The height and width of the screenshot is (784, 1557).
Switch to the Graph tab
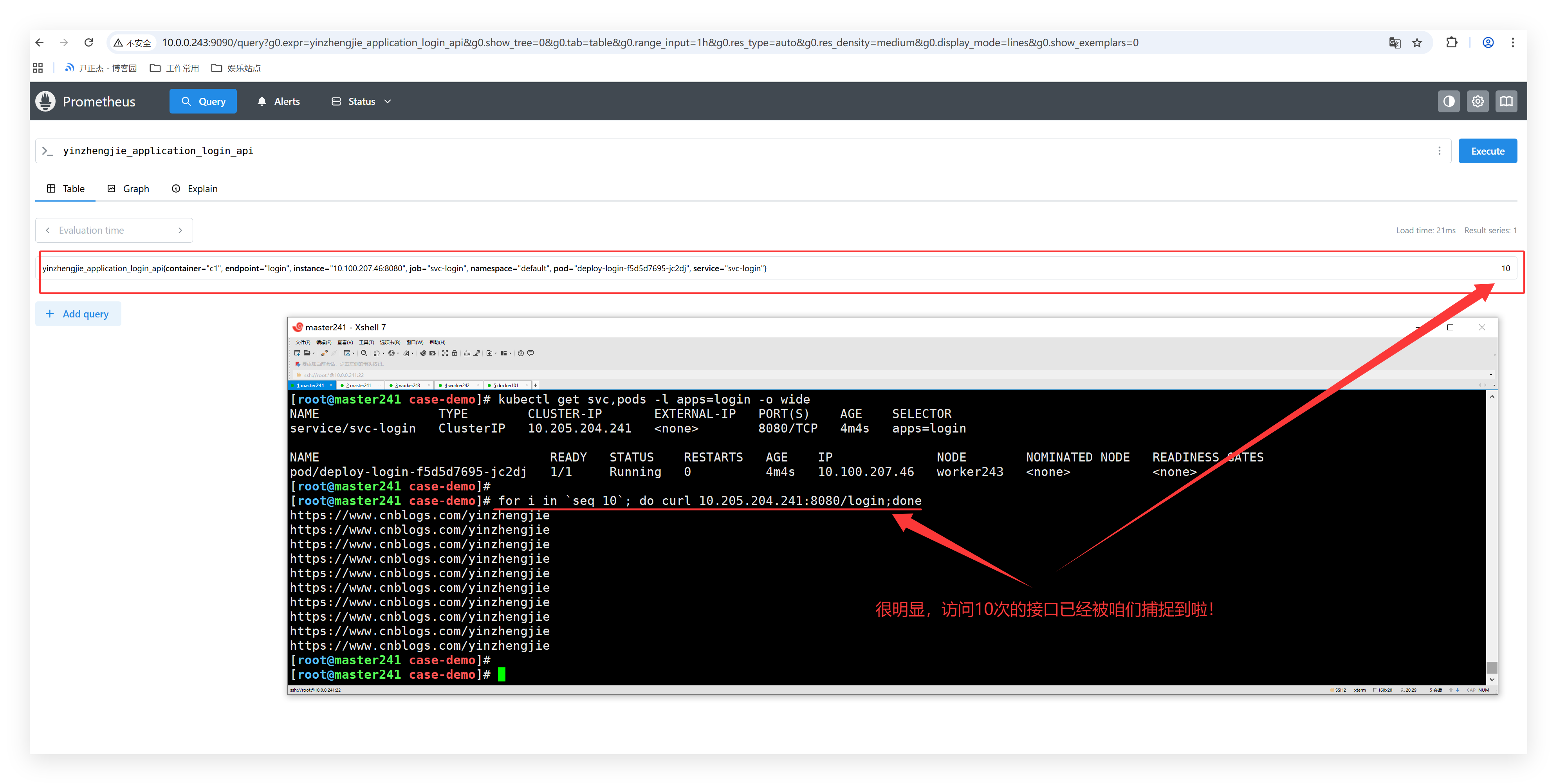(128, 189)
